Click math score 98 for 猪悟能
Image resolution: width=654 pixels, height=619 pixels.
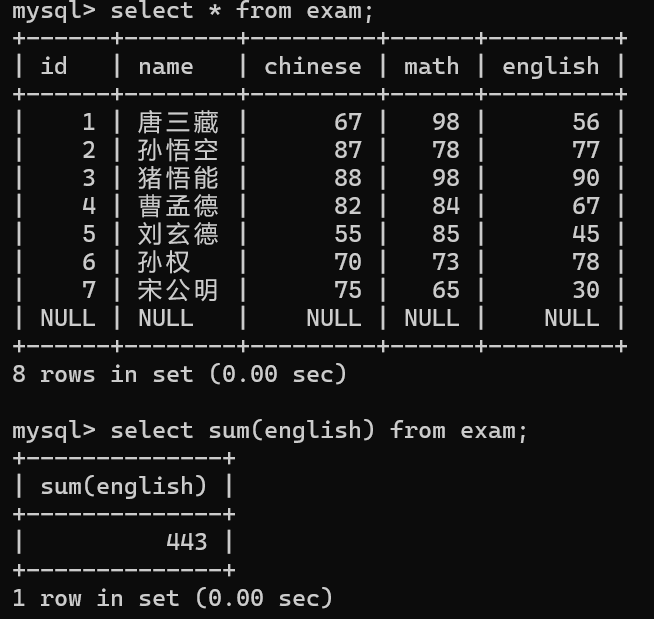446,178
